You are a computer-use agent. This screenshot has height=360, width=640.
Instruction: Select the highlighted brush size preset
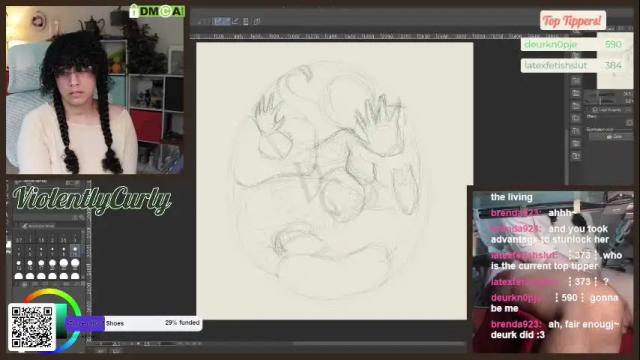75,250
